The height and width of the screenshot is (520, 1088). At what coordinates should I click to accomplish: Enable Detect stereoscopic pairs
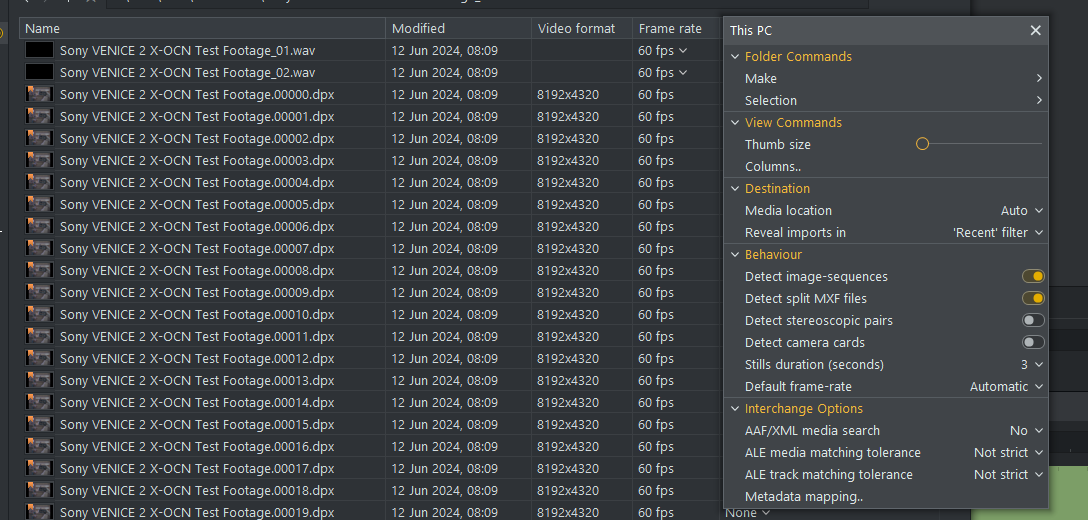tap(1032, 321)
